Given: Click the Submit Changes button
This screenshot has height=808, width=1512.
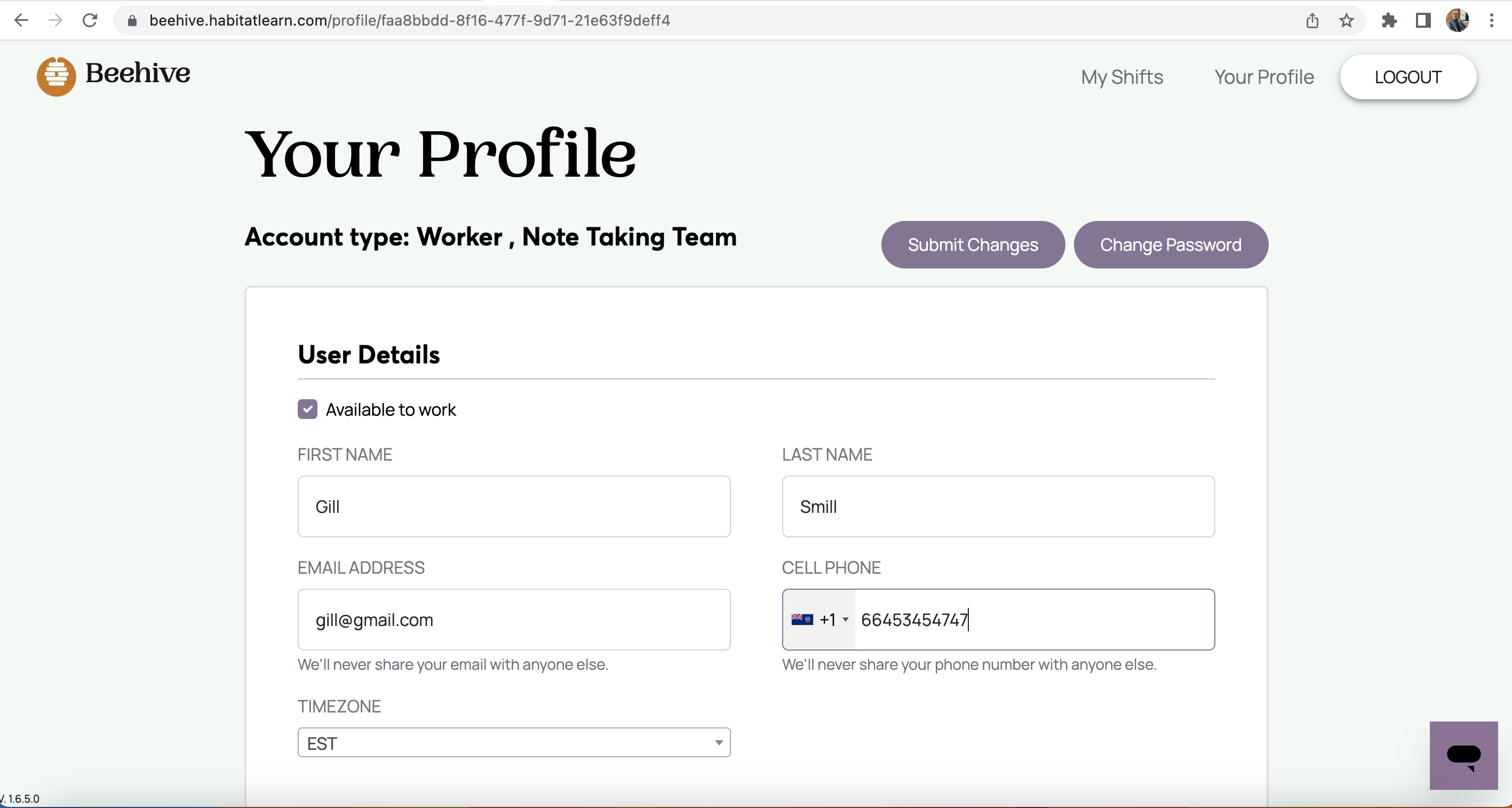Looking at the screenshot, I should click(973, 244).
